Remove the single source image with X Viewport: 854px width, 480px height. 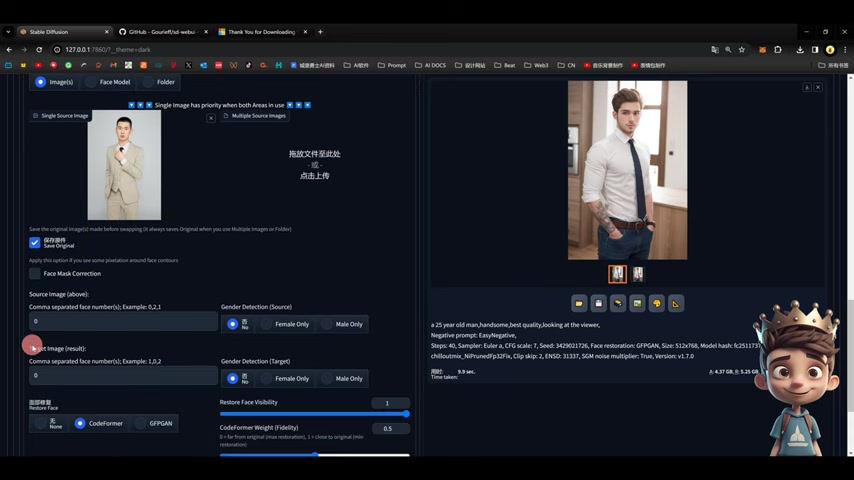[211, 118]
